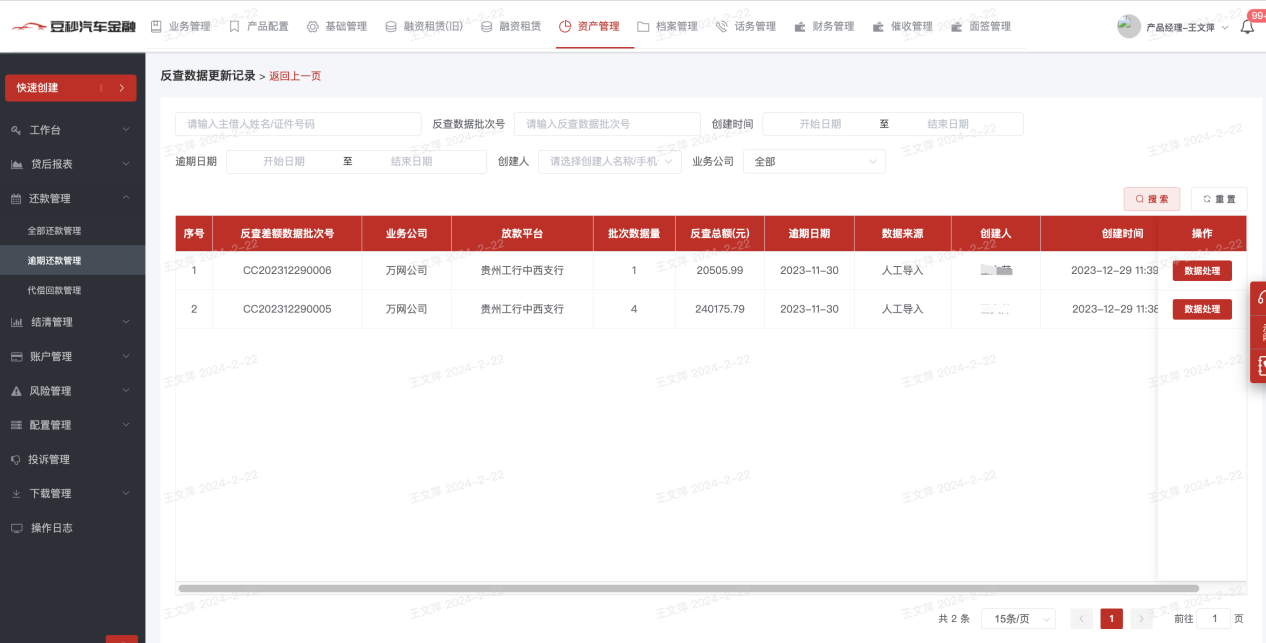Click the 豆秒汽车金融 logo

pyautogui.click(x=73, y=26)
